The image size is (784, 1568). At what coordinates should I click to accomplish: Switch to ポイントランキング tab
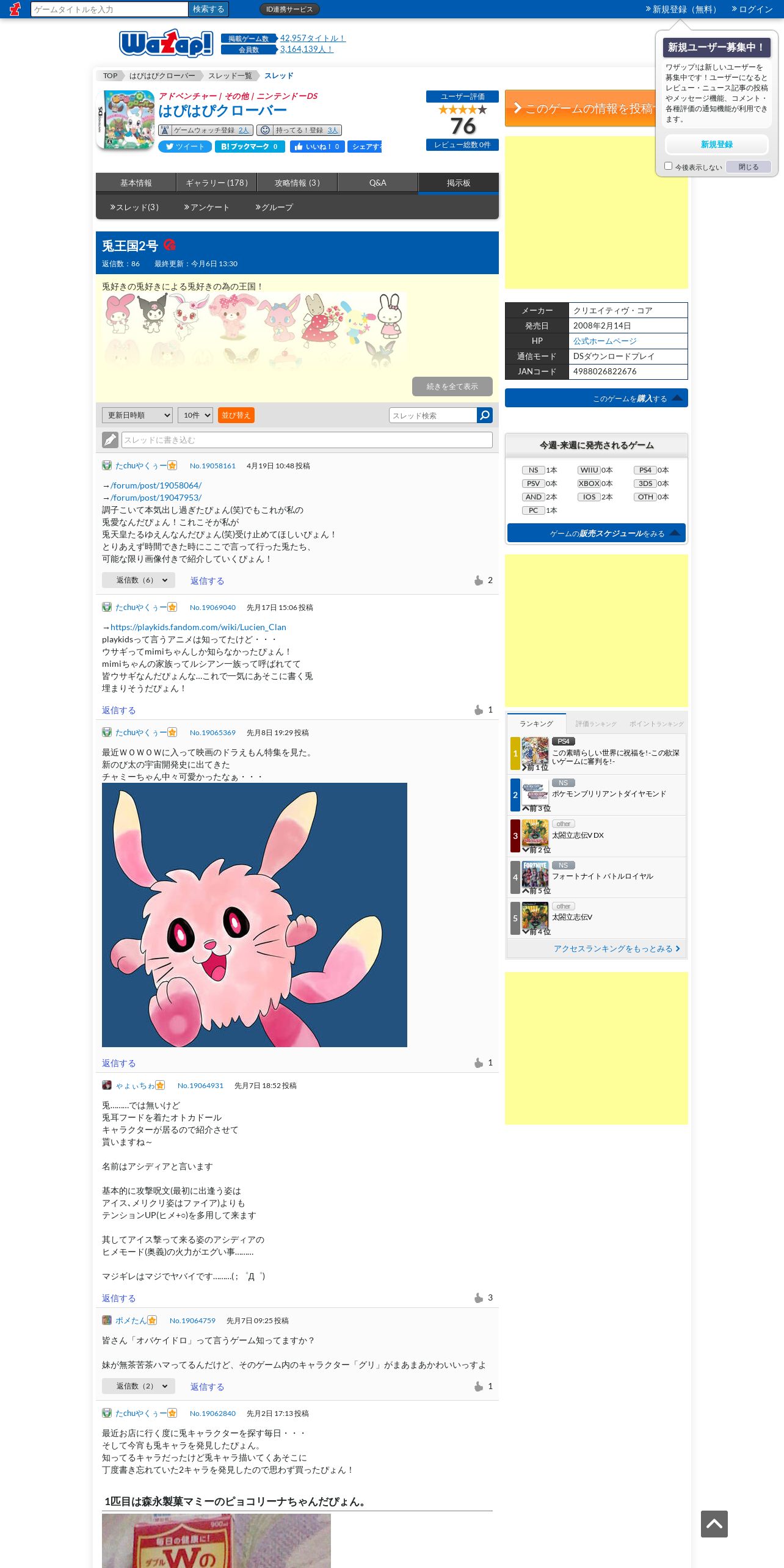coord(656,724)
